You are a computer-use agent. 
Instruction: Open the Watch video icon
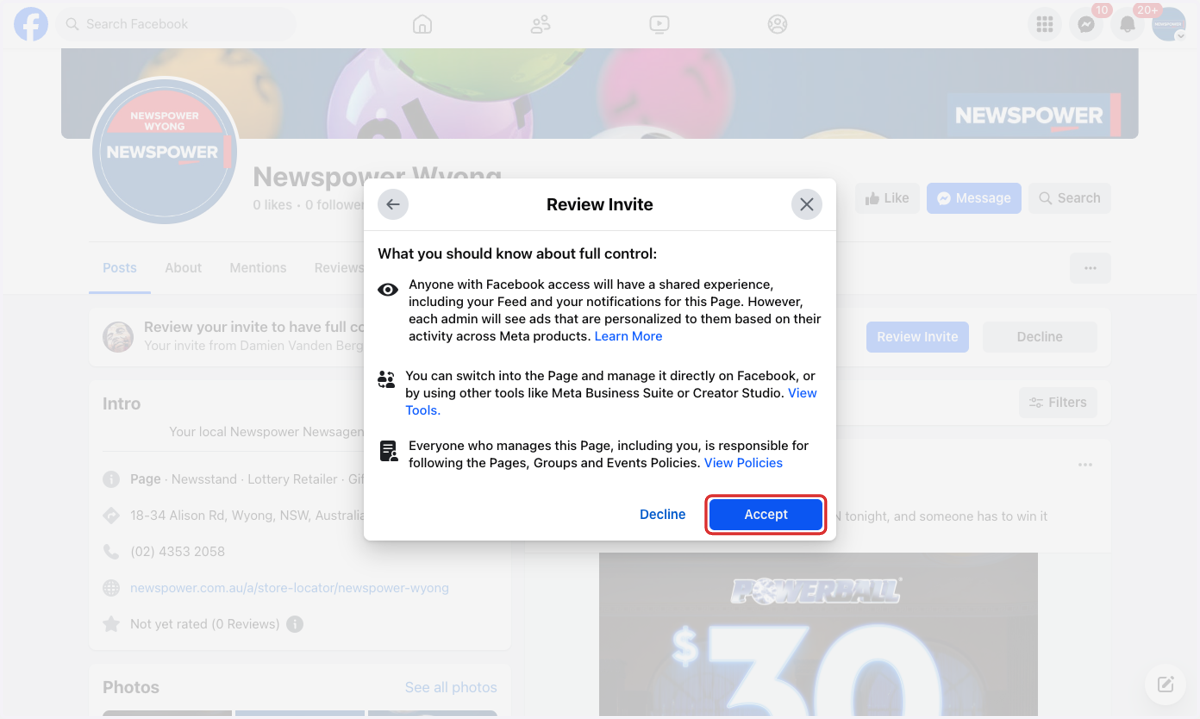click(659, 24)
